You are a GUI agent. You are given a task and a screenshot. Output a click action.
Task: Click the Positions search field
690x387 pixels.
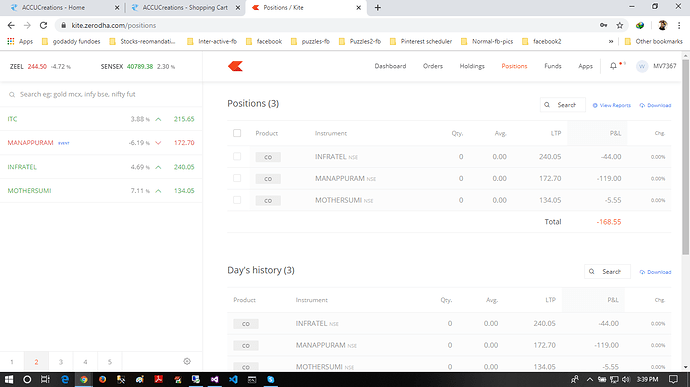click(563, 105)
